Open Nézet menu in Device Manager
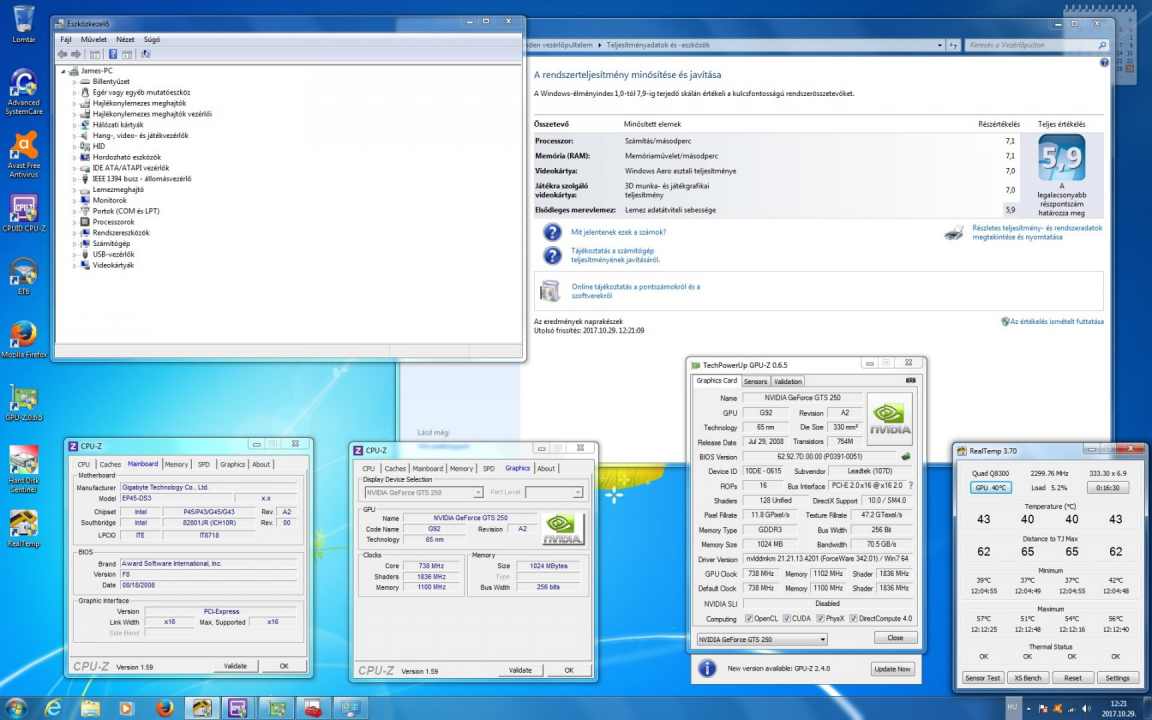 click(x=125, y=40)
